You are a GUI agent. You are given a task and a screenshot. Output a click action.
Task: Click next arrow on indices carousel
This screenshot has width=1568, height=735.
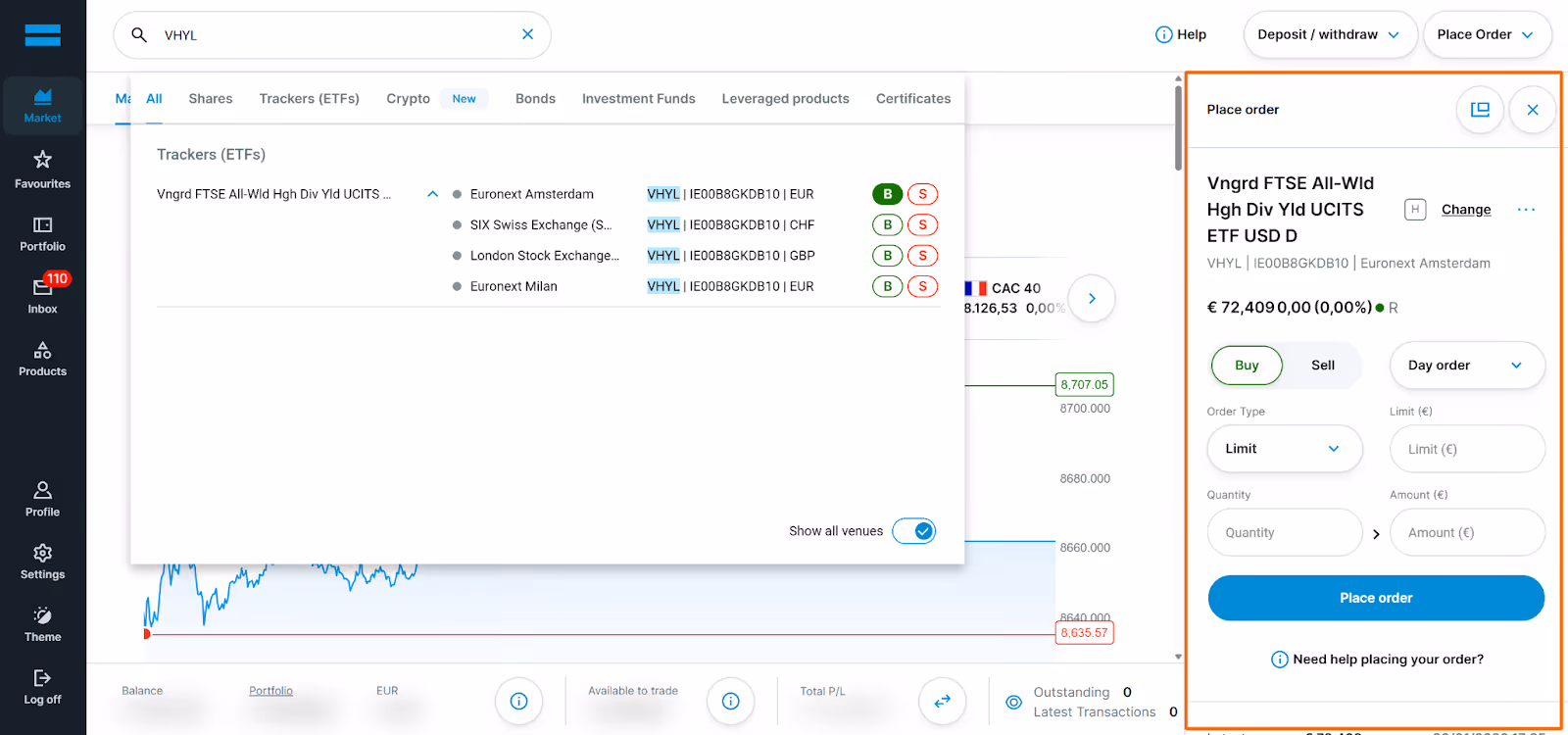click(1092, 298)
